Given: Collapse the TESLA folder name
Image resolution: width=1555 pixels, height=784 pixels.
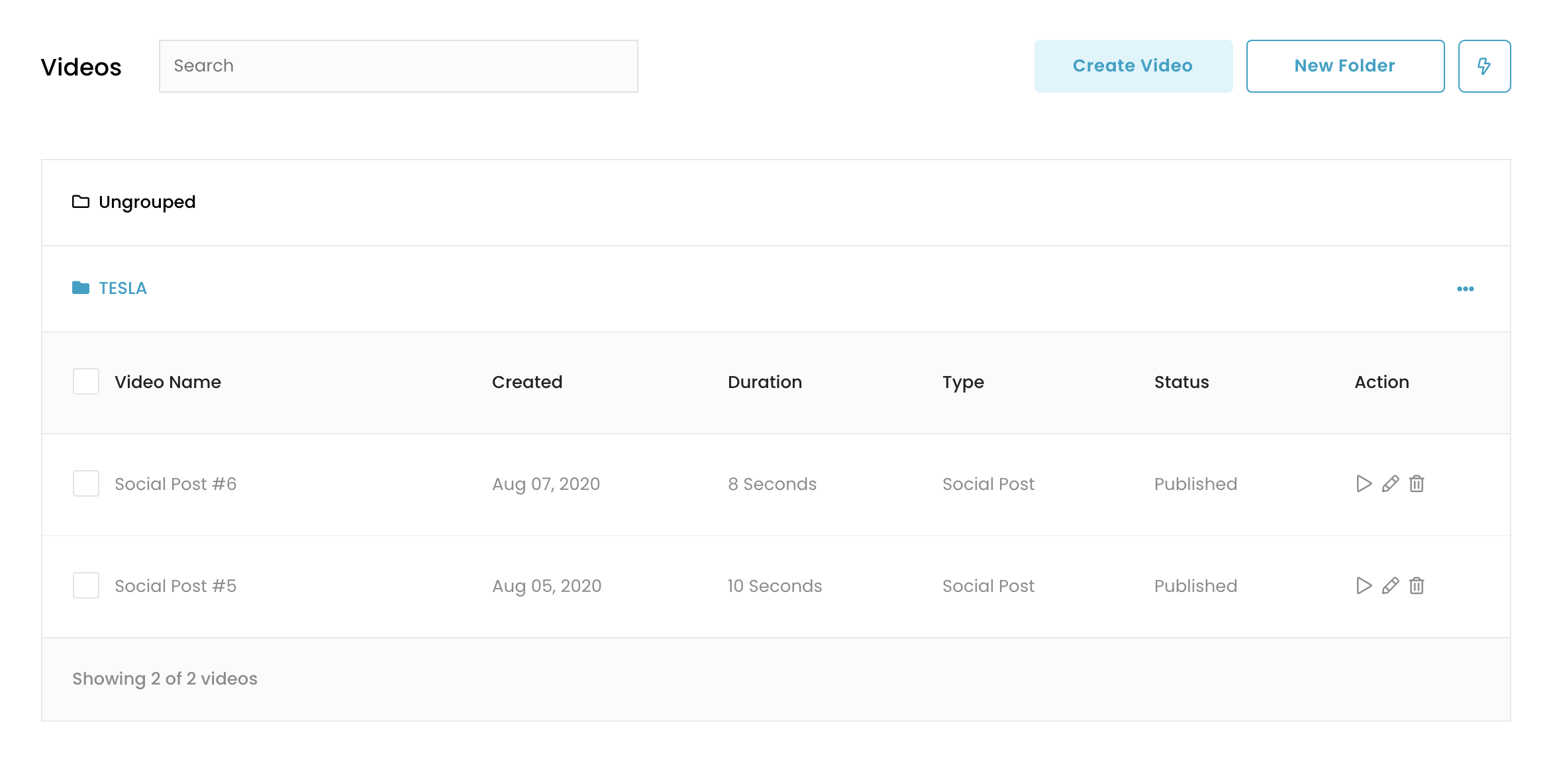Looking at the screenshot, I should coord(123,289).
